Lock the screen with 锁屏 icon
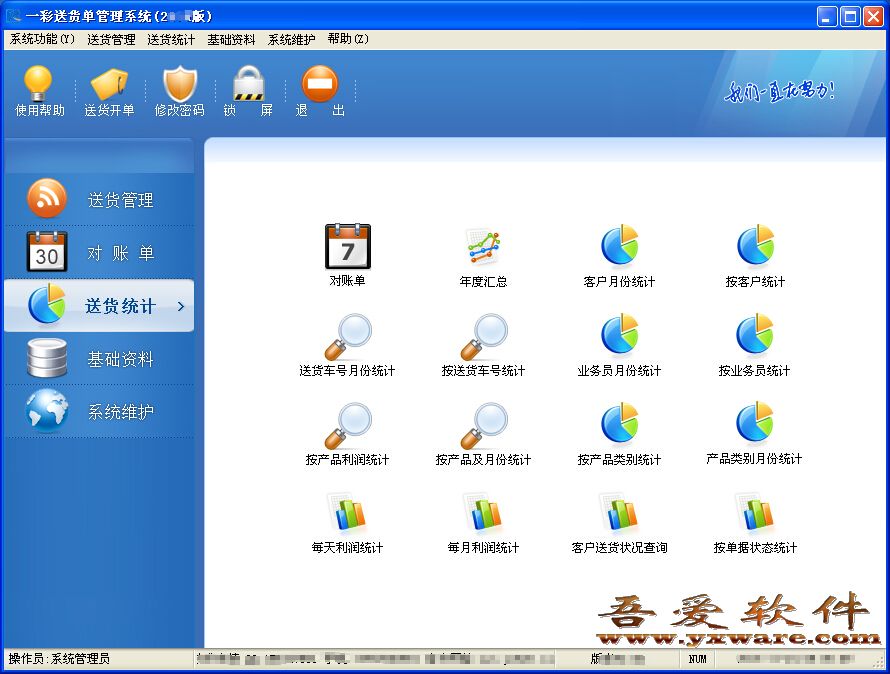The image size is (890, 674). pos(248,85)
